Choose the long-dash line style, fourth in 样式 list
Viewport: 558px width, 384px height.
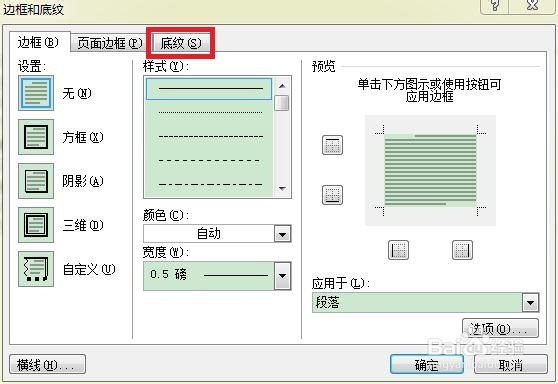point(209,161)
